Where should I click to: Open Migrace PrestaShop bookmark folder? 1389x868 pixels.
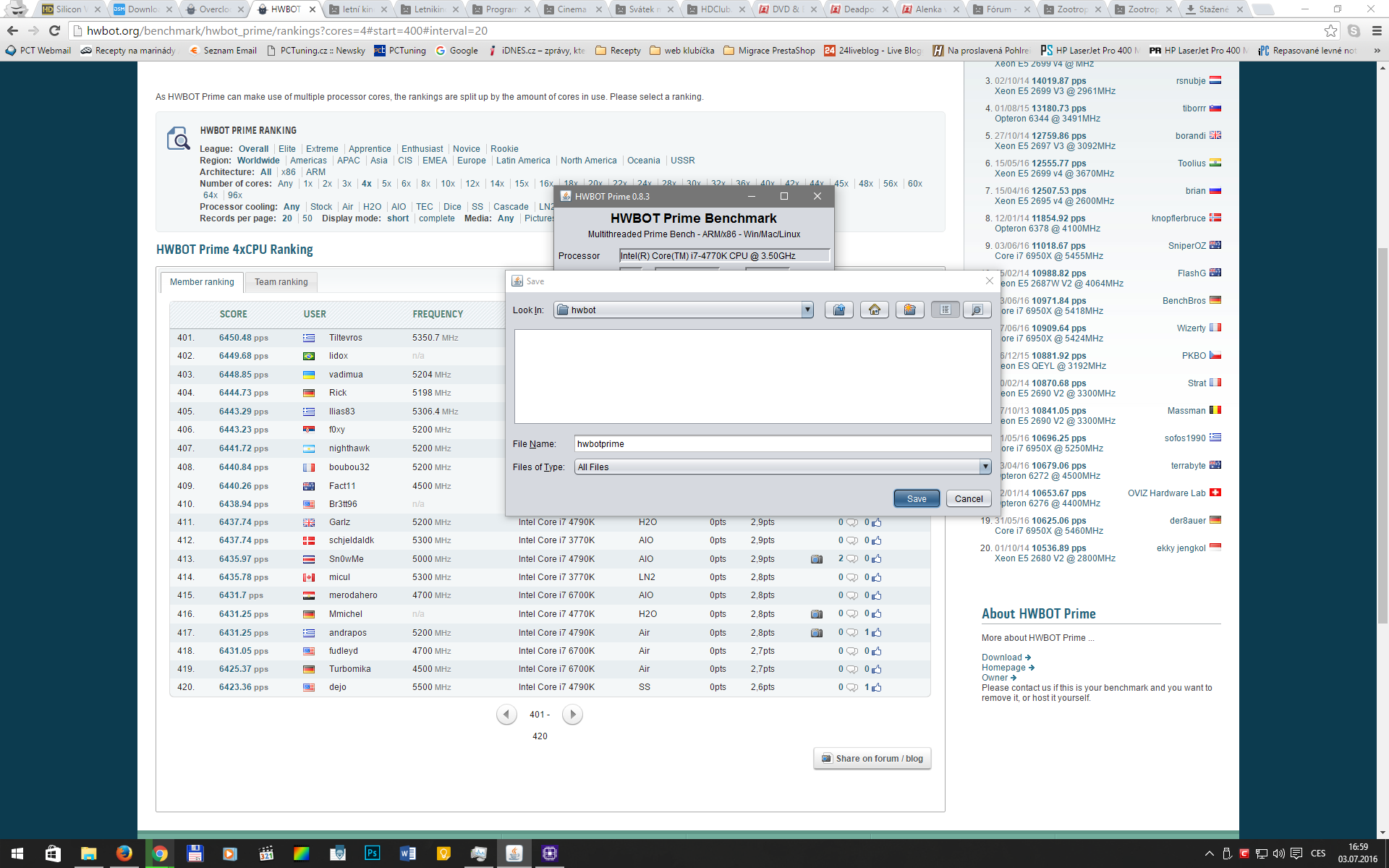(769, 51)
